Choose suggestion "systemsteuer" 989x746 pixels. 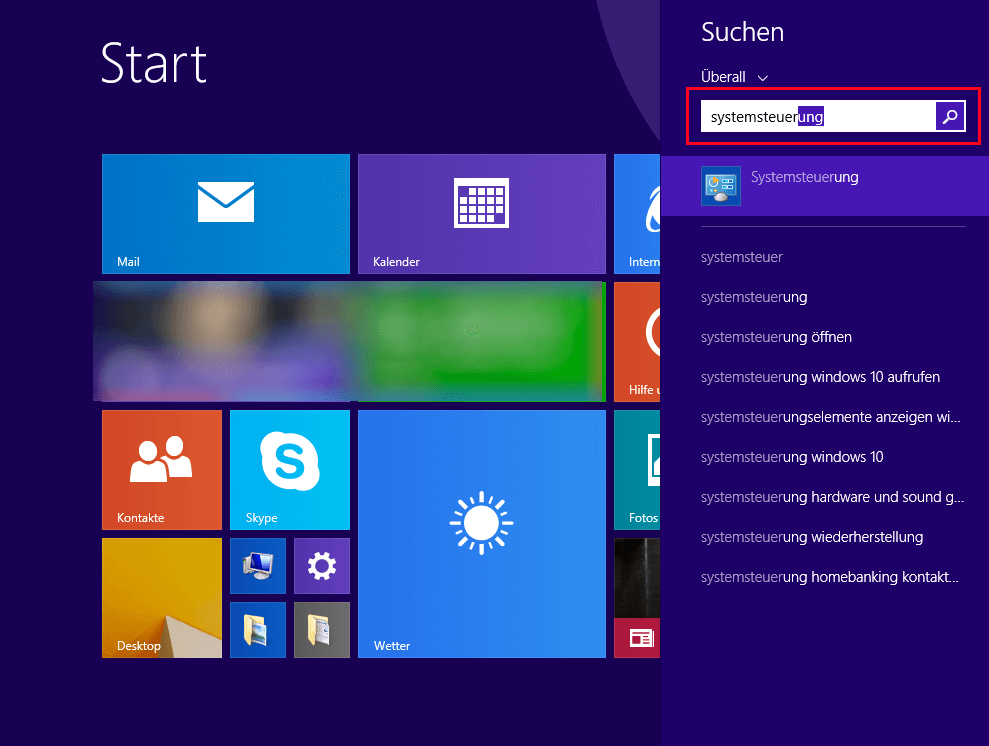(742, 257)
